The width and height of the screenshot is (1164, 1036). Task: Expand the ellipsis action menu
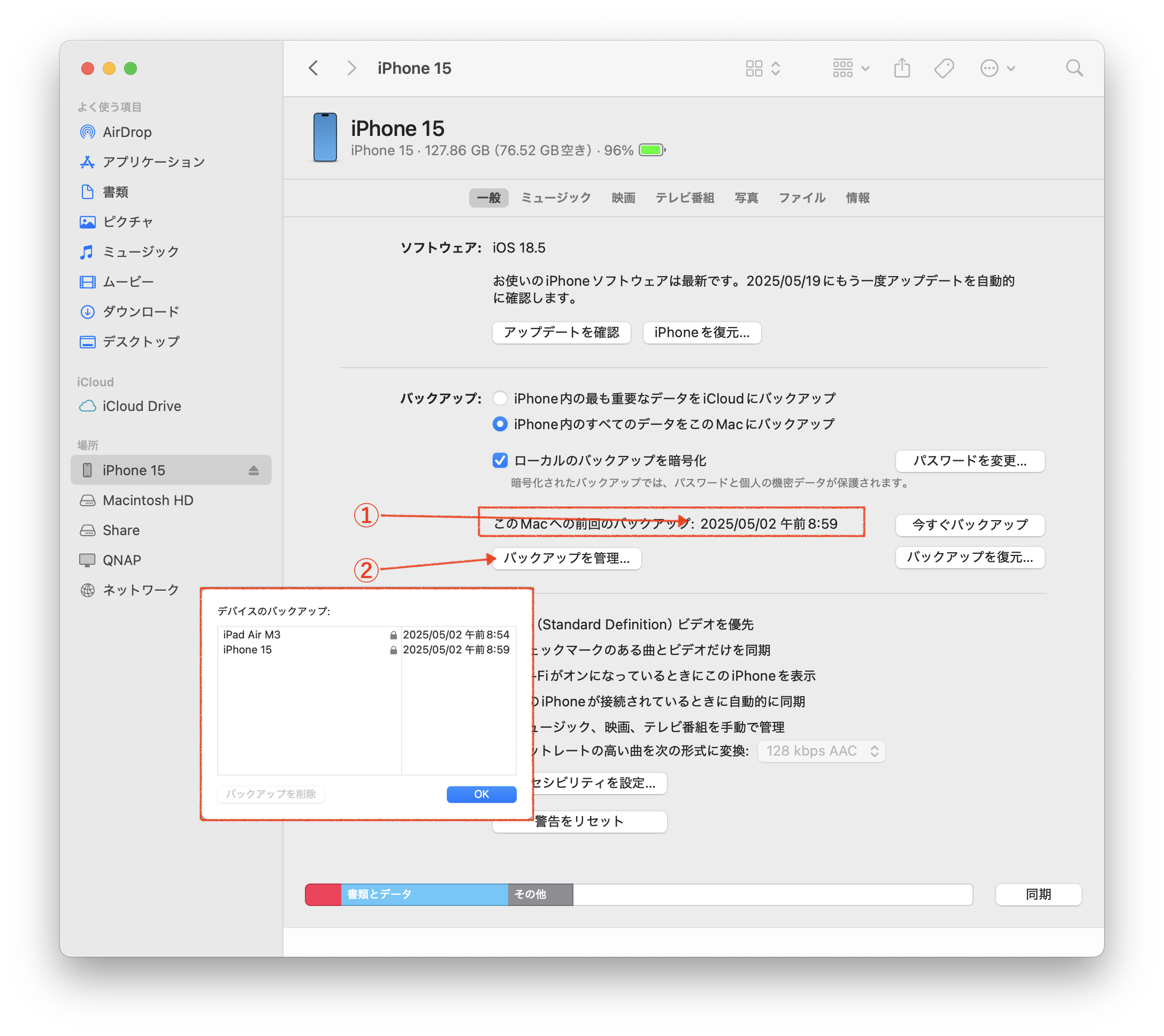pos(997,68)
